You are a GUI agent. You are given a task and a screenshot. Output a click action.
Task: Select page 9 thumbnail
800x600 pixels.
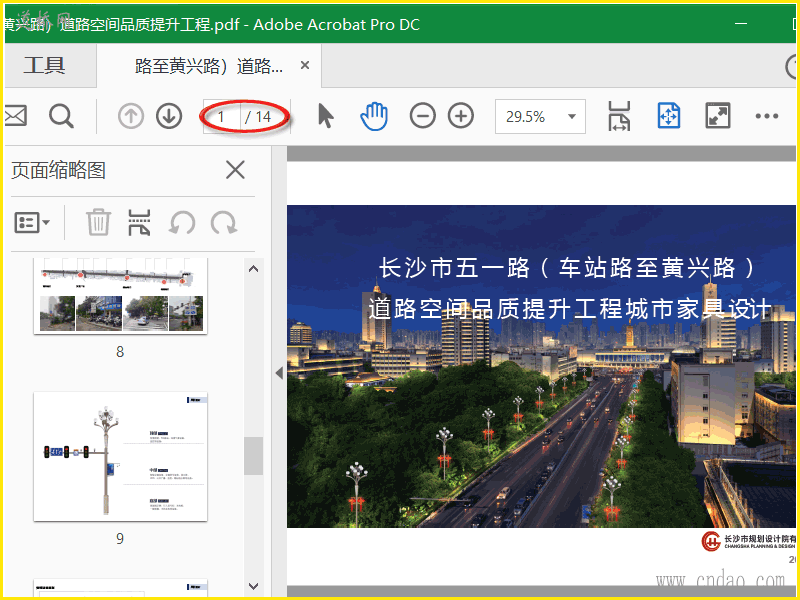click(x=120, y=457)
